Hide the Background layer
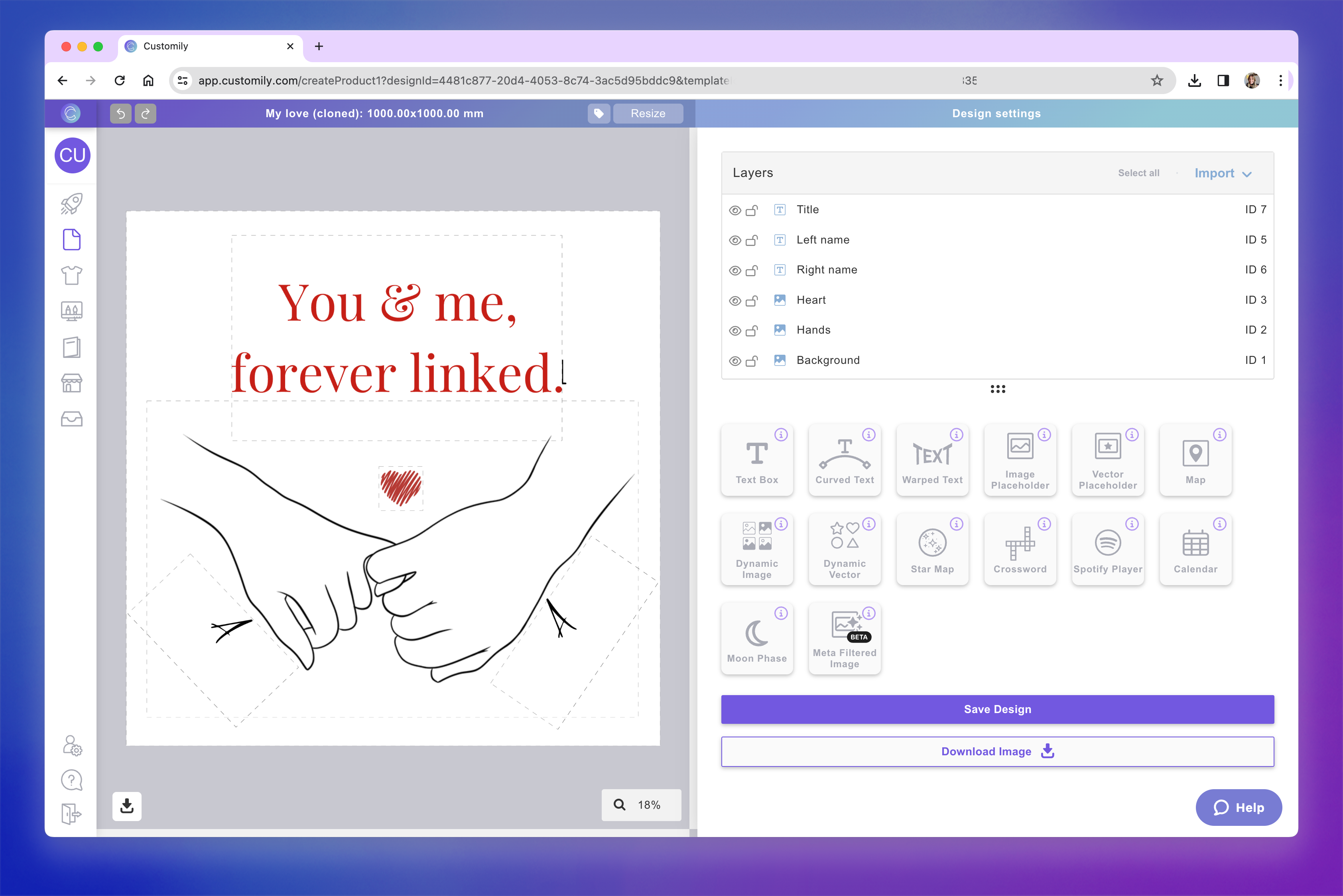 click(735, 360)
